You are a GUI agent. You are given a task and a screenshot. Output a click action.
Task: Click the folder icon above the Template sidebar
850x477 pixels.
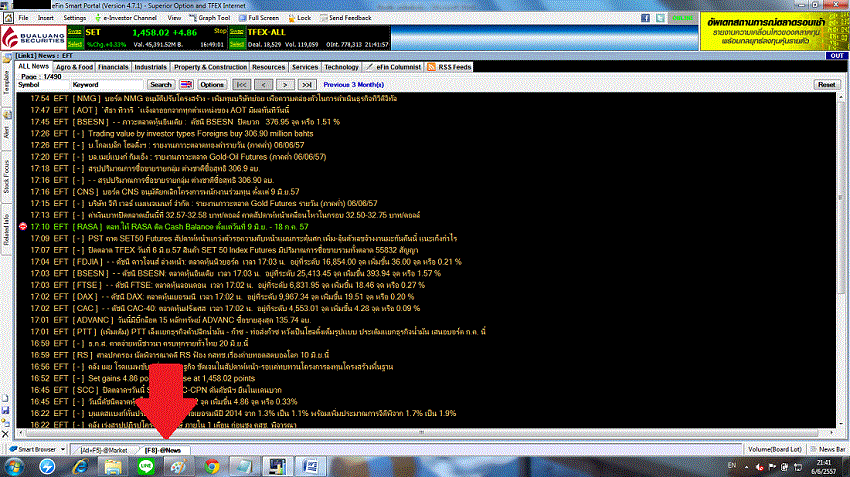(7, 58)
